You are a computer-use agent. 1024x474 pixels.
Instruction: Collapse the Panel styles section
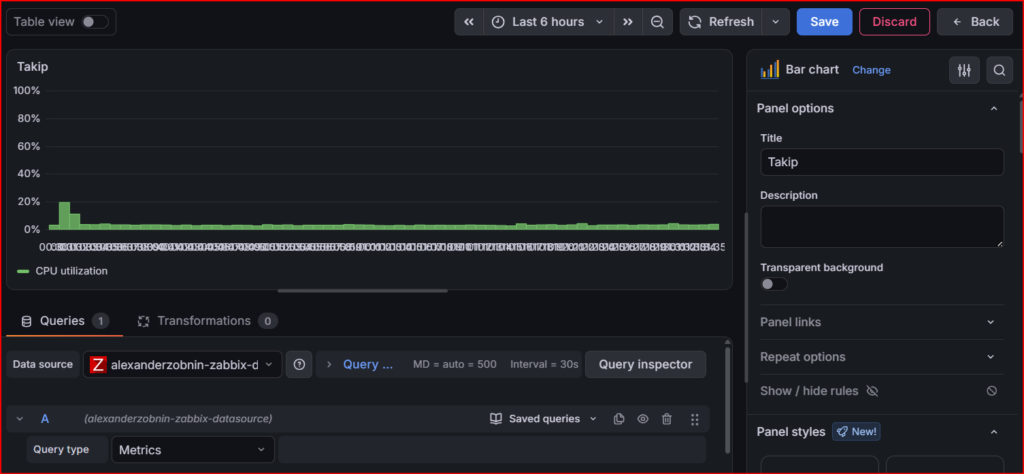(994, 432)
